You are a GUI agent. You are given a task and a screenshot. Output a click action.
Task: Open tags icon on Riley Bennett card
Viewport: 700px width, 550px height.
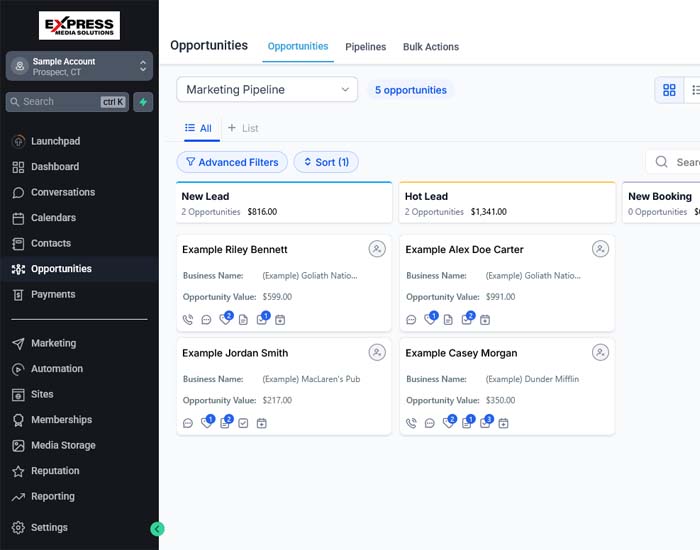225,319
